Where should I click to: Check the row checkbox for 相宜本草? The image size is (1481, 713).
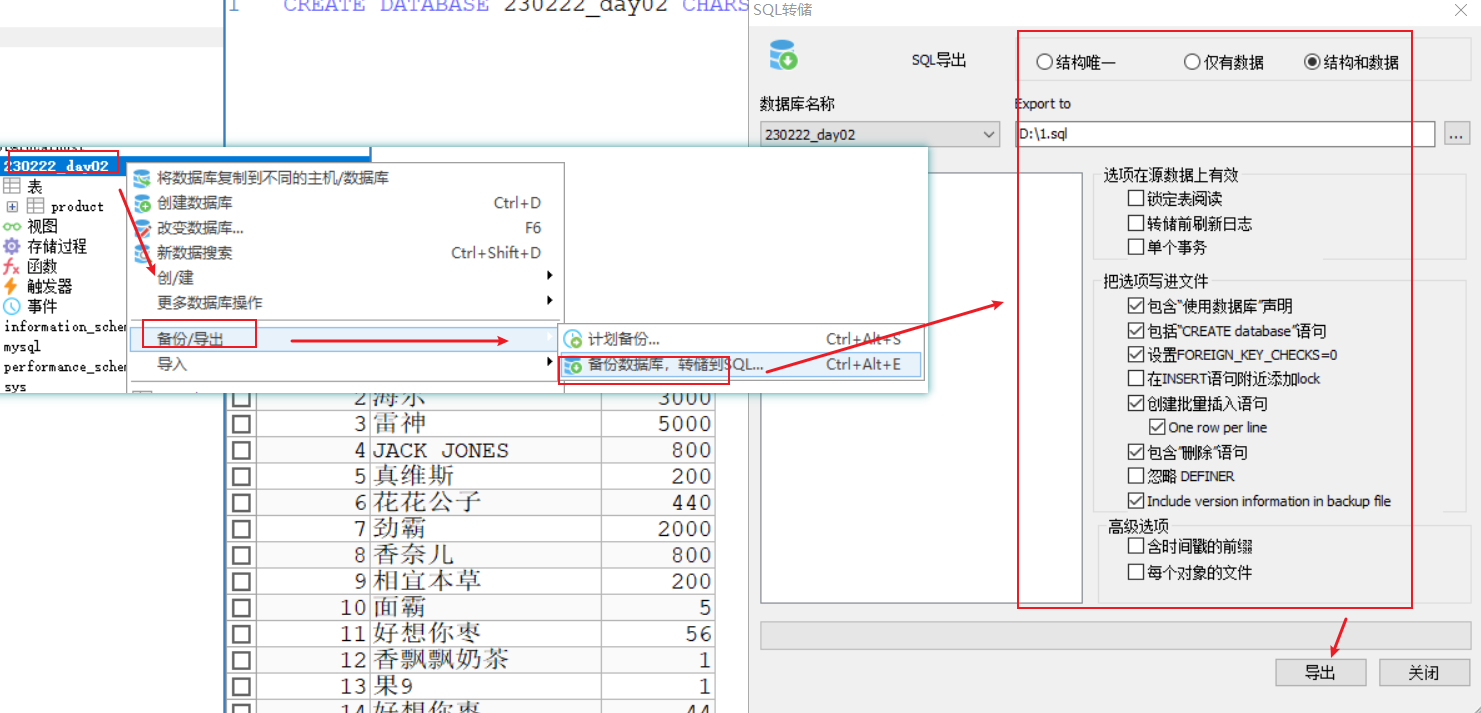[241, 580]
